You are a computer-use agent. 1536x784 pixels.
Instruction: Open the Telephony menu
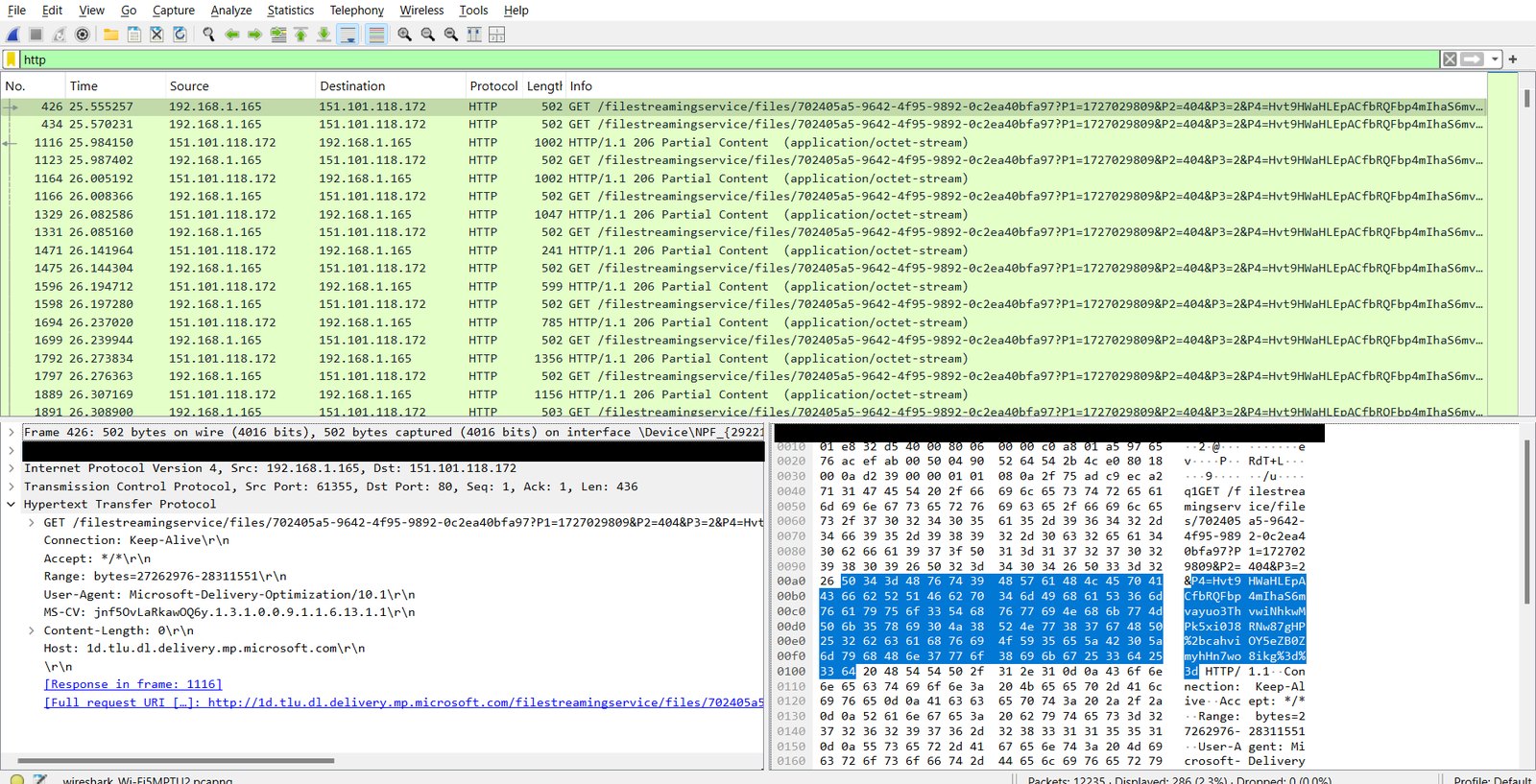point(357,11)
